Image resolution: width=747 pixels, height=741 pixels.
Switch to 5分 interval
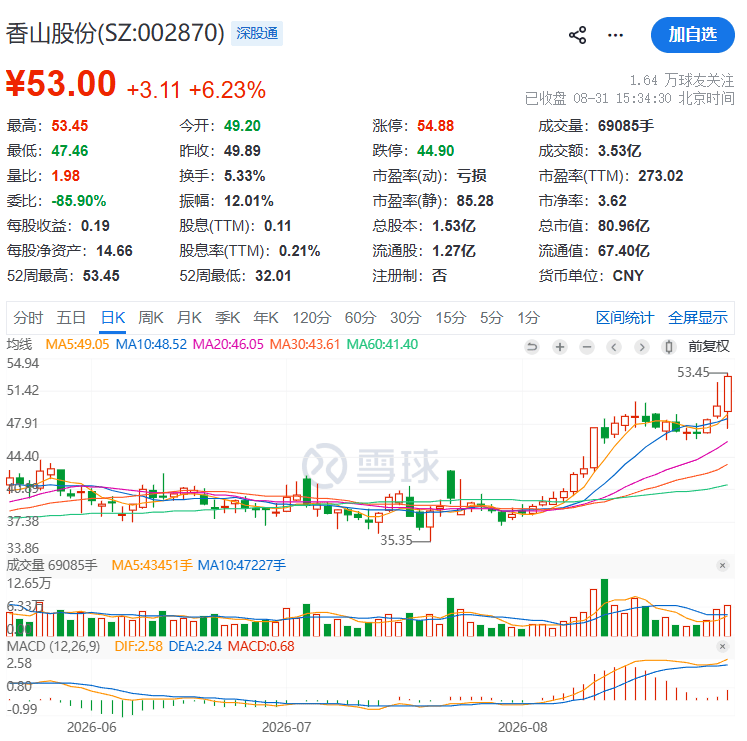pos(491,317)
